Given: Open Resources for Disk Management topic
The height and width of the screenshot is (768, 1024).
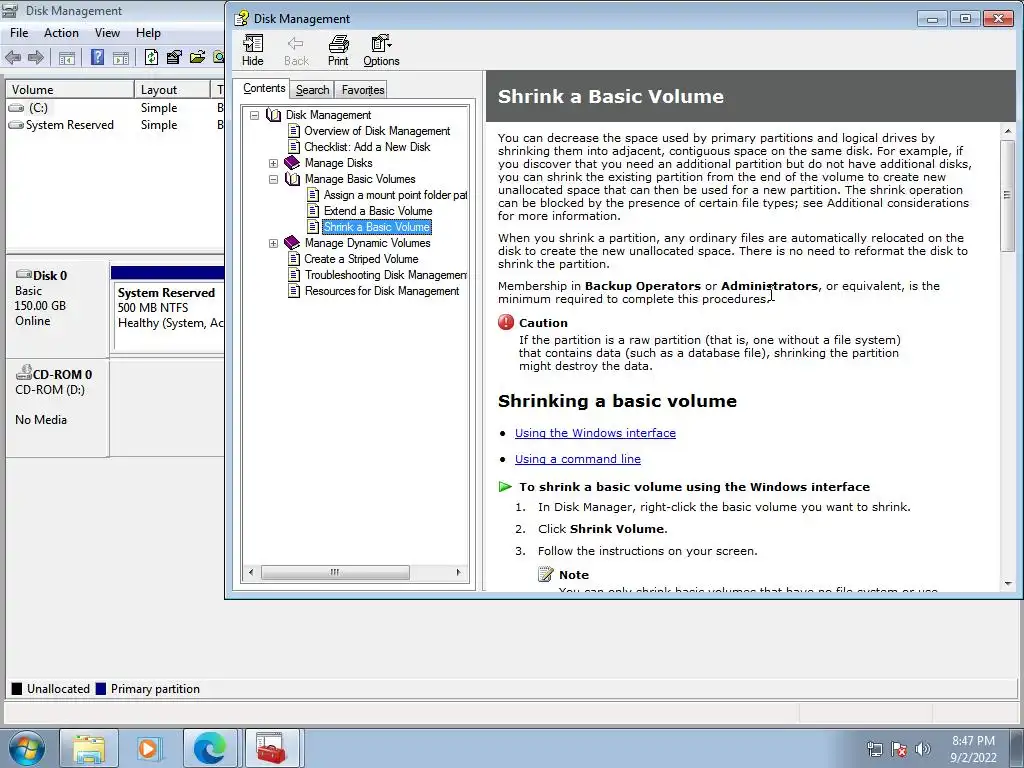Looking at the screenshot, I should coord(381,291).
